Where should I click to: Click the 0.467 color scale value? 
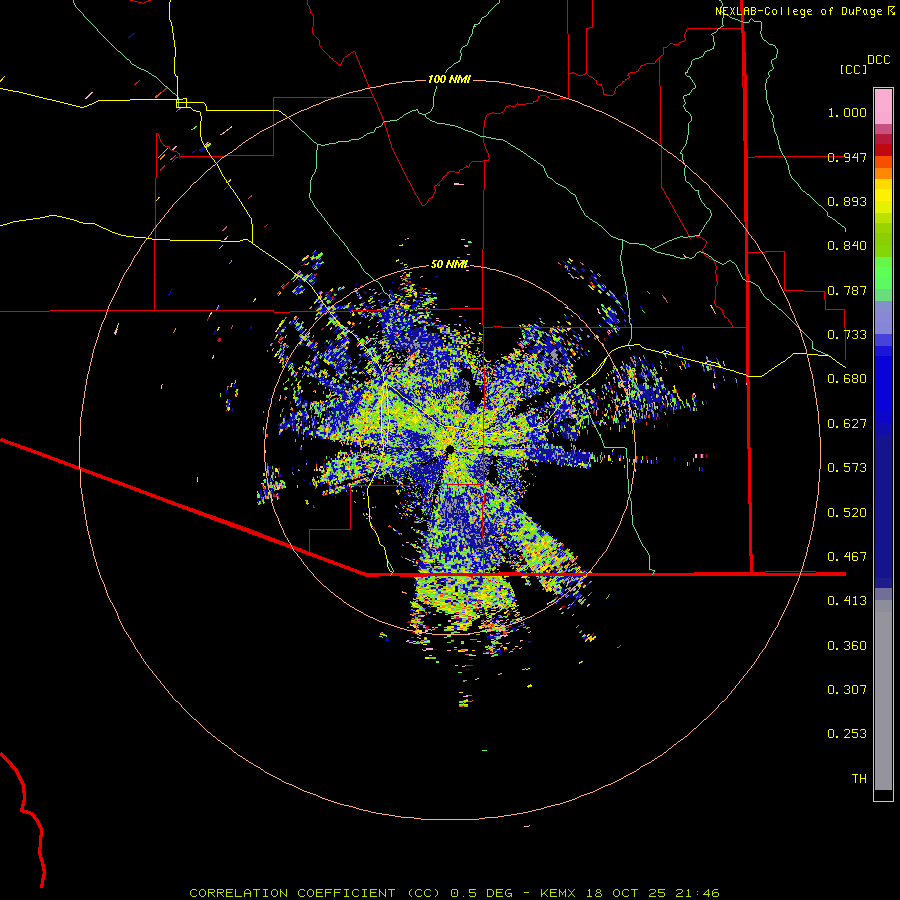click(x=847, y=557)
